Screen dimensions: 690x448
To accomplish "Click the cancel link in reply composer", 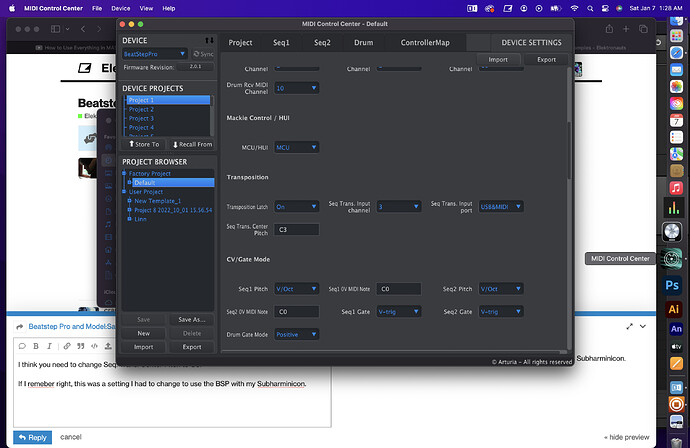I will pyautogui.click(x=70, y=437).
